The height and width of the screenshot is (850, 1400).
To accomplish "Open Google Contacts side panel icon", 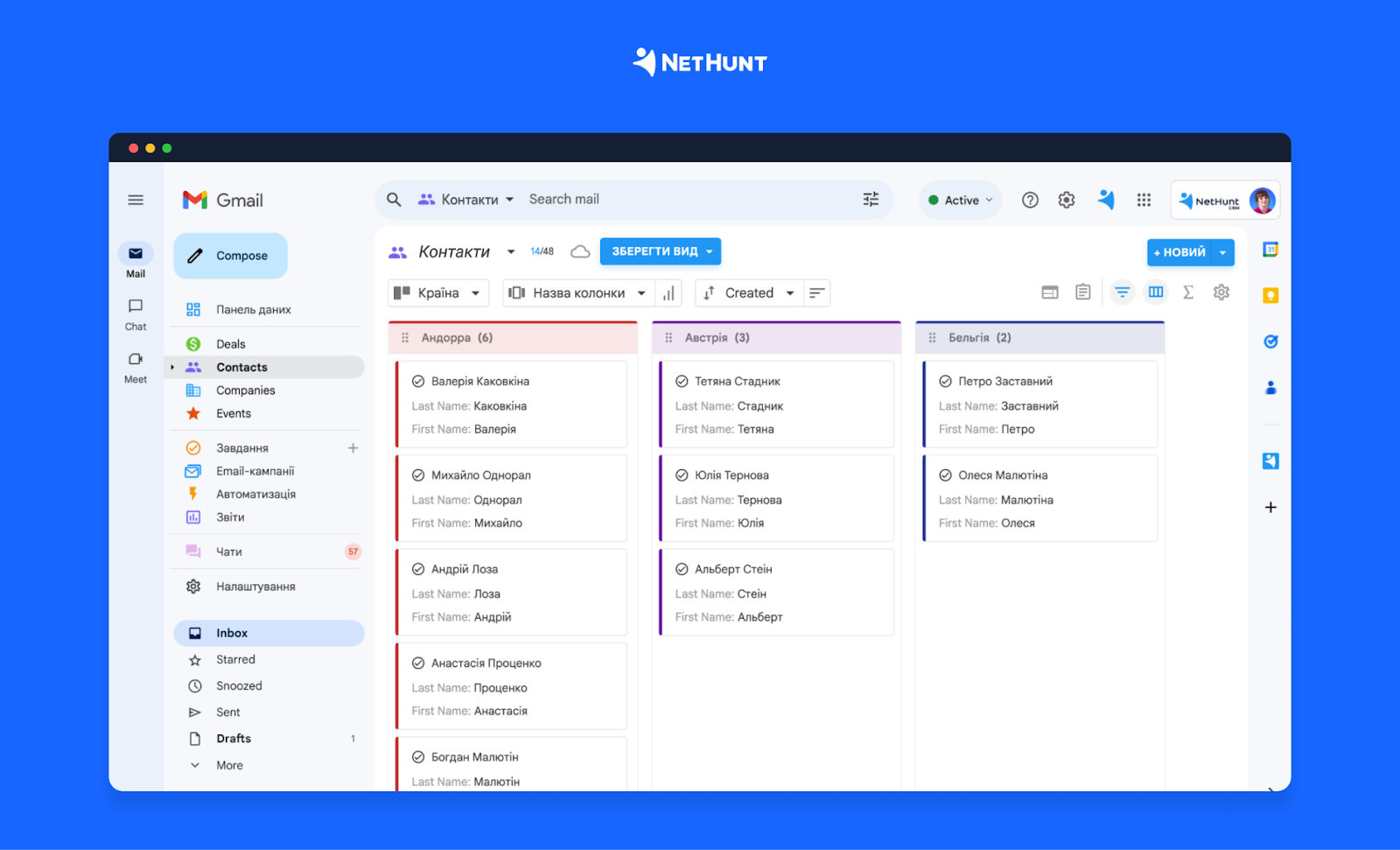I will (x=1270, y=387).
